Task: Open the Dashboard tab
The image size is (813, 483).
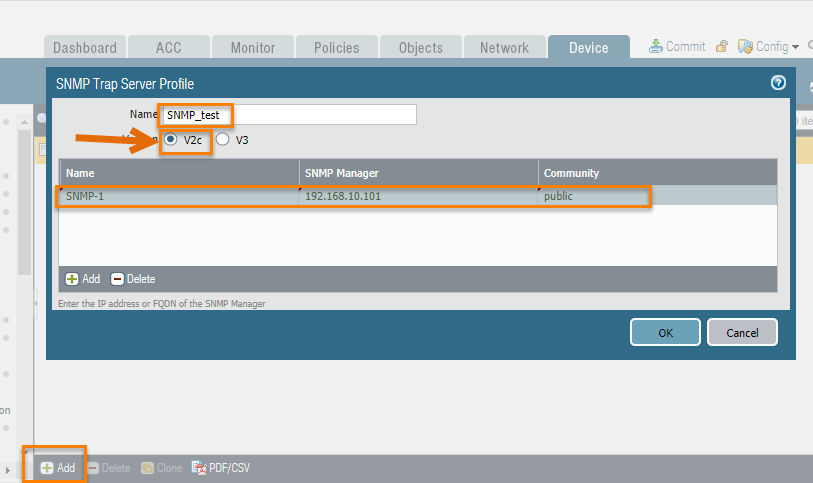Action: [85, 47]
